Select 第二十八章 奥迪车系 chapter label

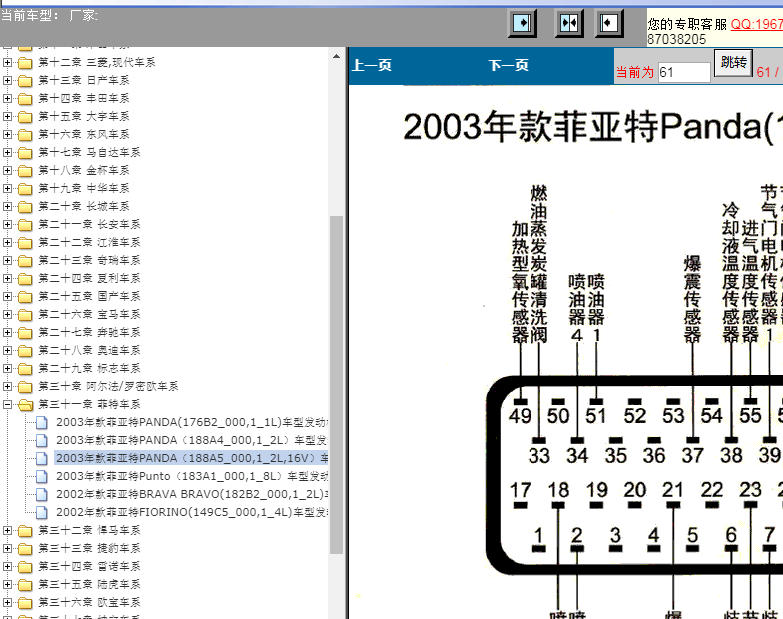click(x=89, y=350)
